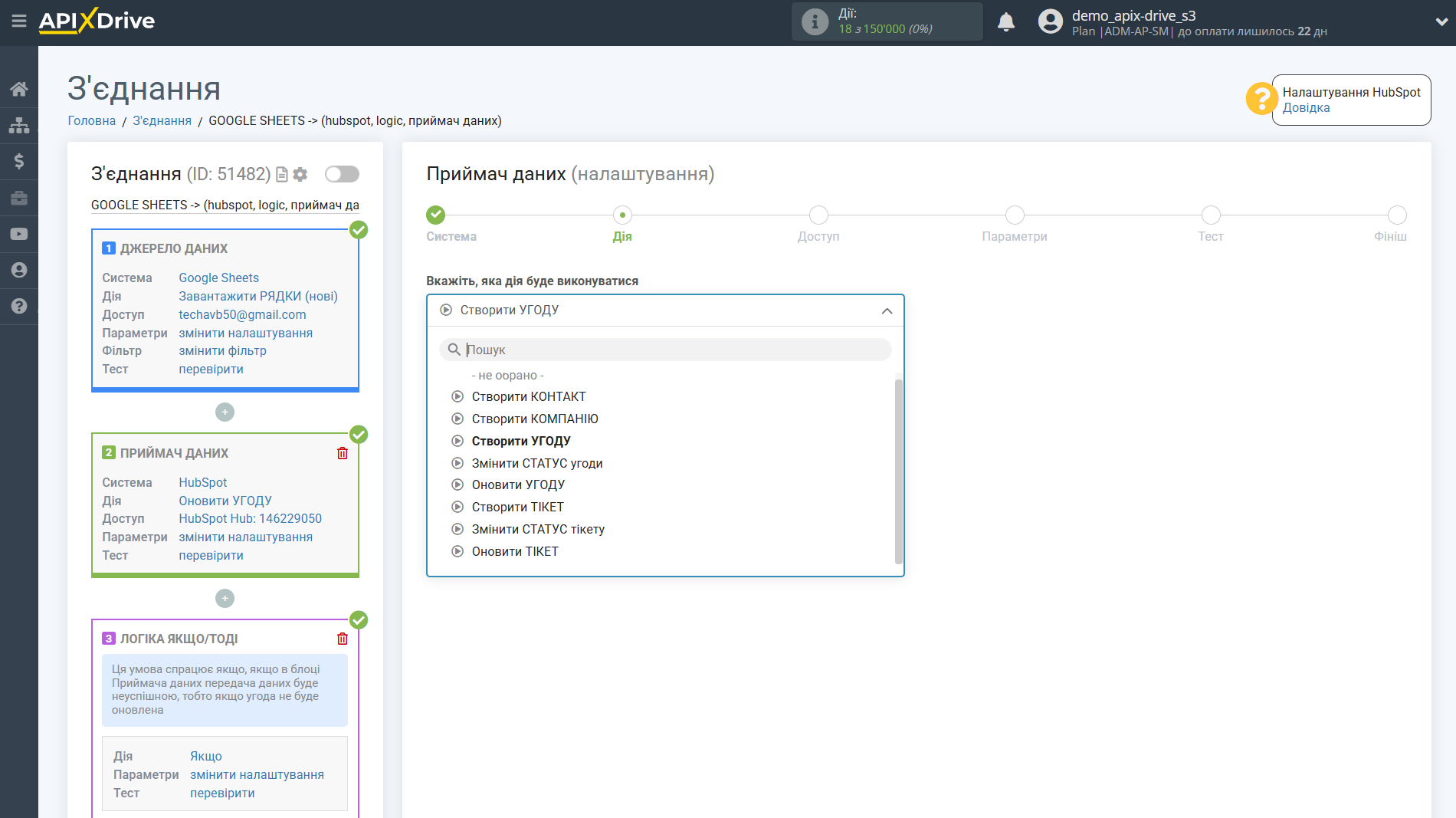Click перевірити in ДЖЕРЕЛО ДАНИХ
Viewport: 1456px width, 818px height.
[x=211, y=370]
